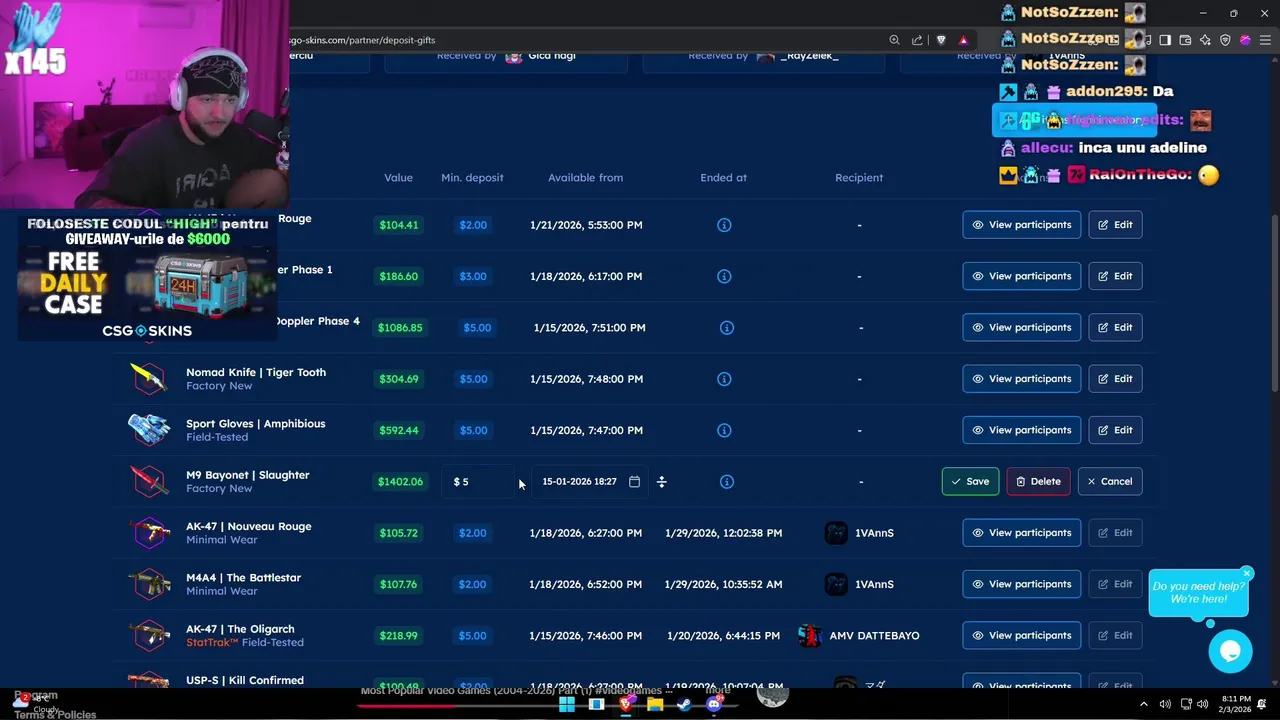Click 'USP-S | Kill Confirmed' item name
1280x720 pixels.
(245, 681)
